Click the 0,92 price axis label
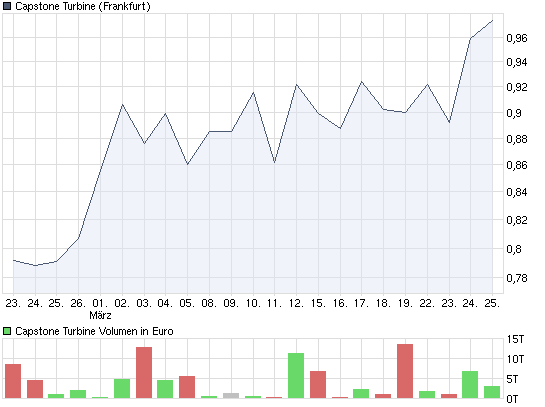545x407 pixels. click(517, 87)
